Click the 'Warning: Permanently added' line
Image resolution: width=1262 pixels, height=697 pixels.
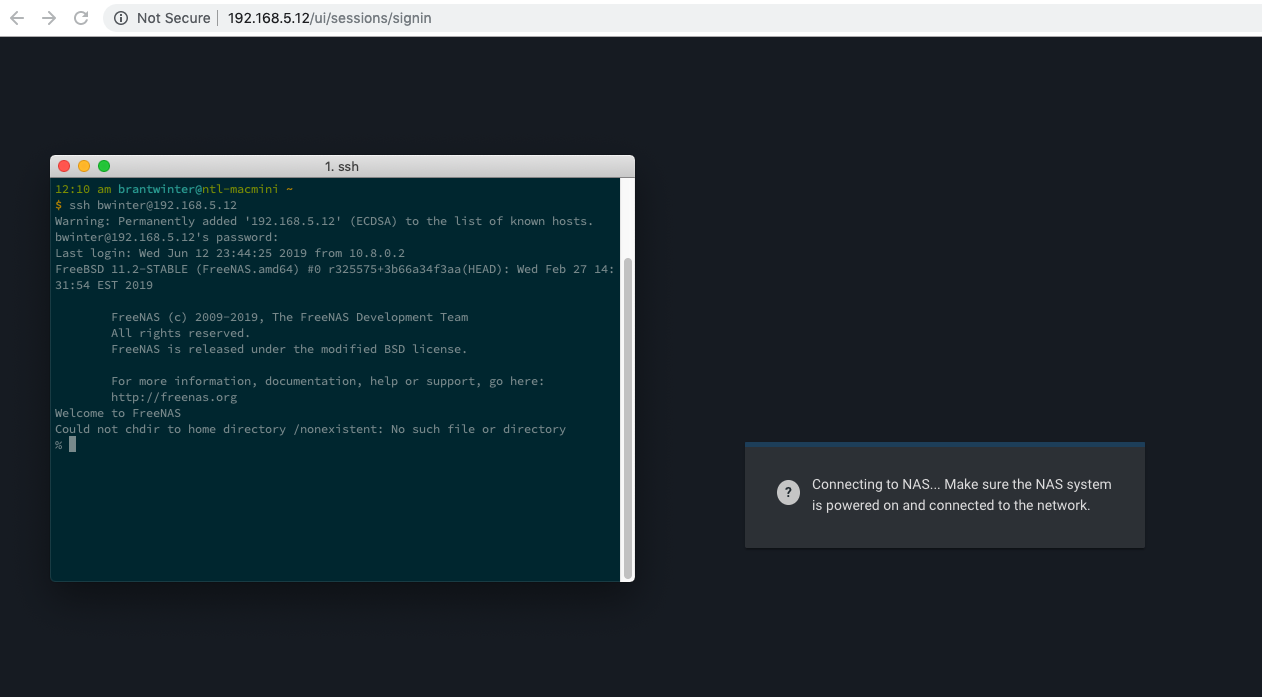pyautogui.click(x=324, y=221)
